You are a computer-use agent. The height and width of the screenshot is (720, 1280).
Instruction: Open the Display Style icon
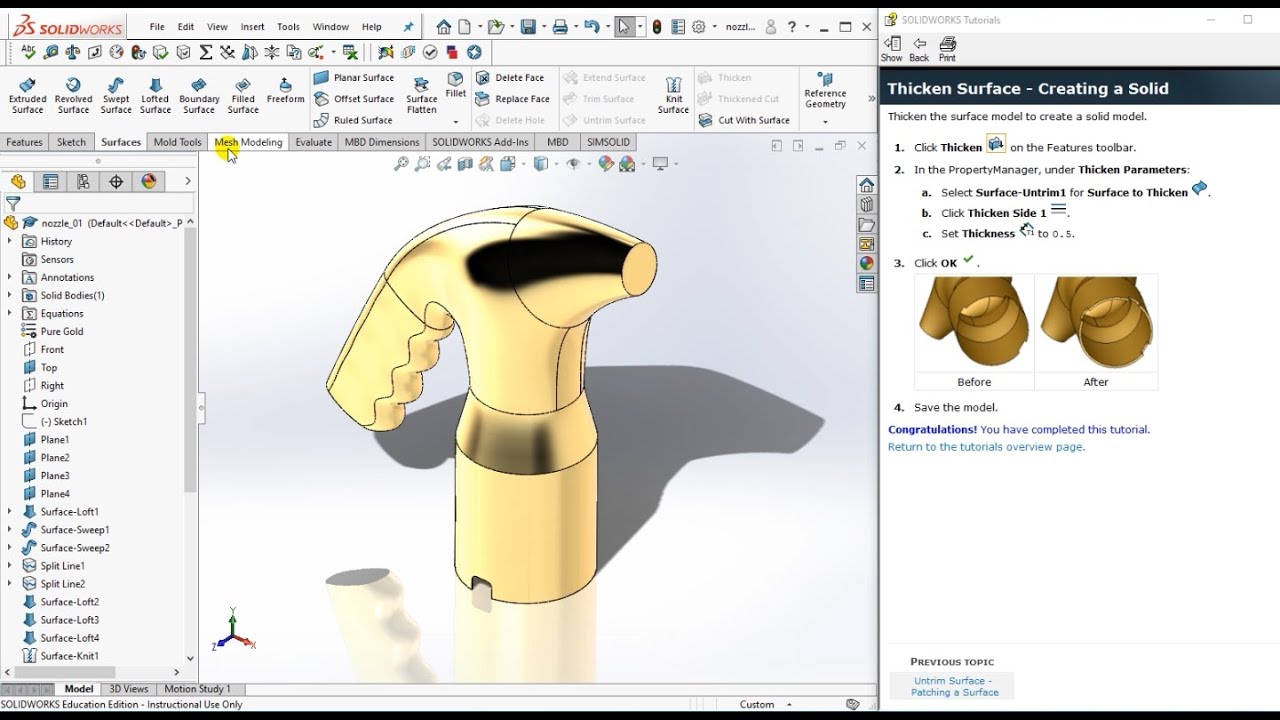coord(541,164)
